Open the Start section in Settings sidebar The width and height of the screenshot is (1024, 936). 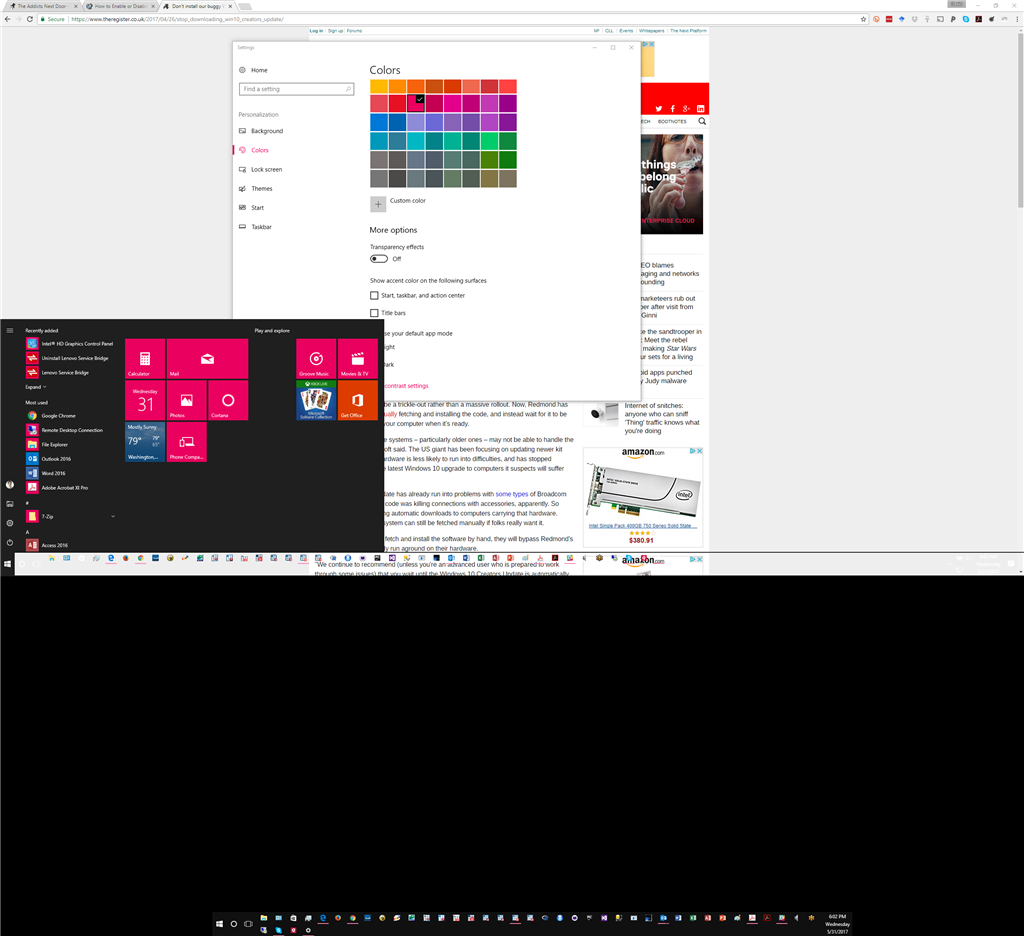click(251, 208)
